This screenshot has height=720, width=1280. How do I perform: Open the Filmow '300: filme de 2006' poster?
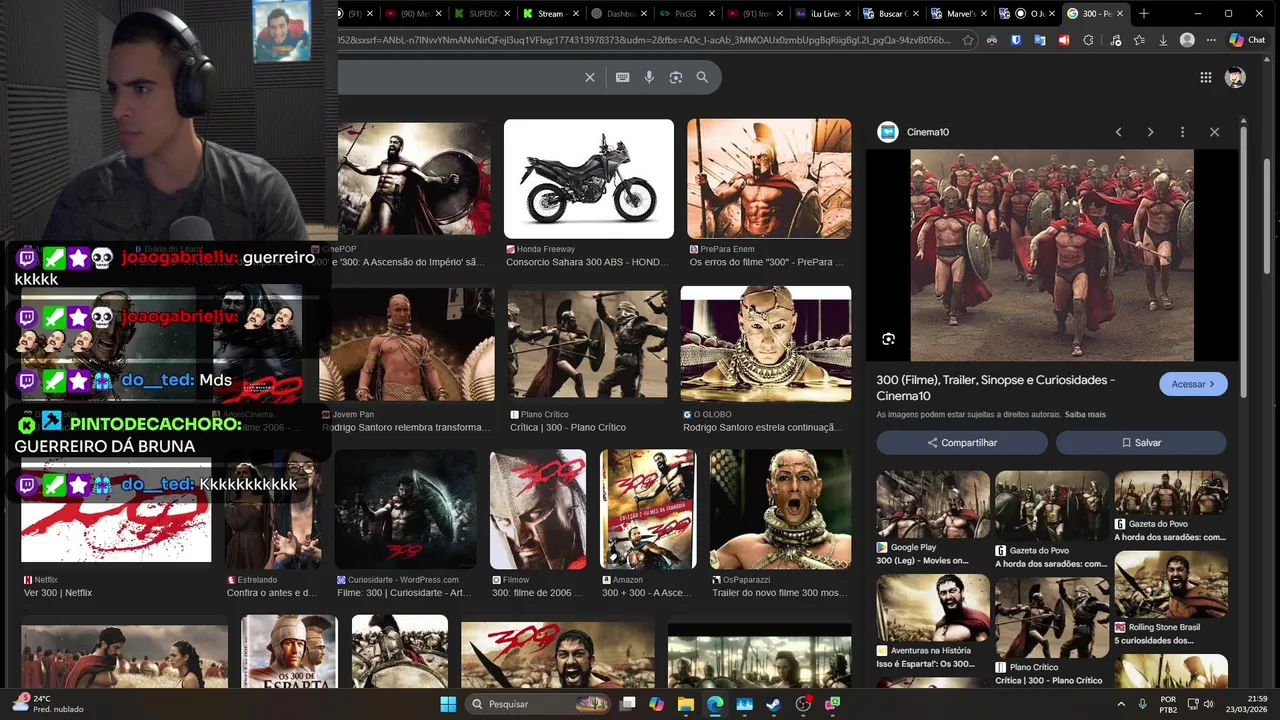tap(538, 509)
